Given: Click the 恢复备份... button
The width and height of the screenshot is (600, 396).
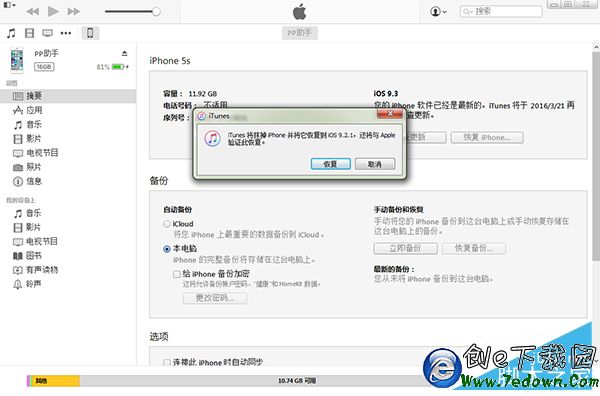Looking at the screenshot, I should pyautogui.click(x=474, y=248).
